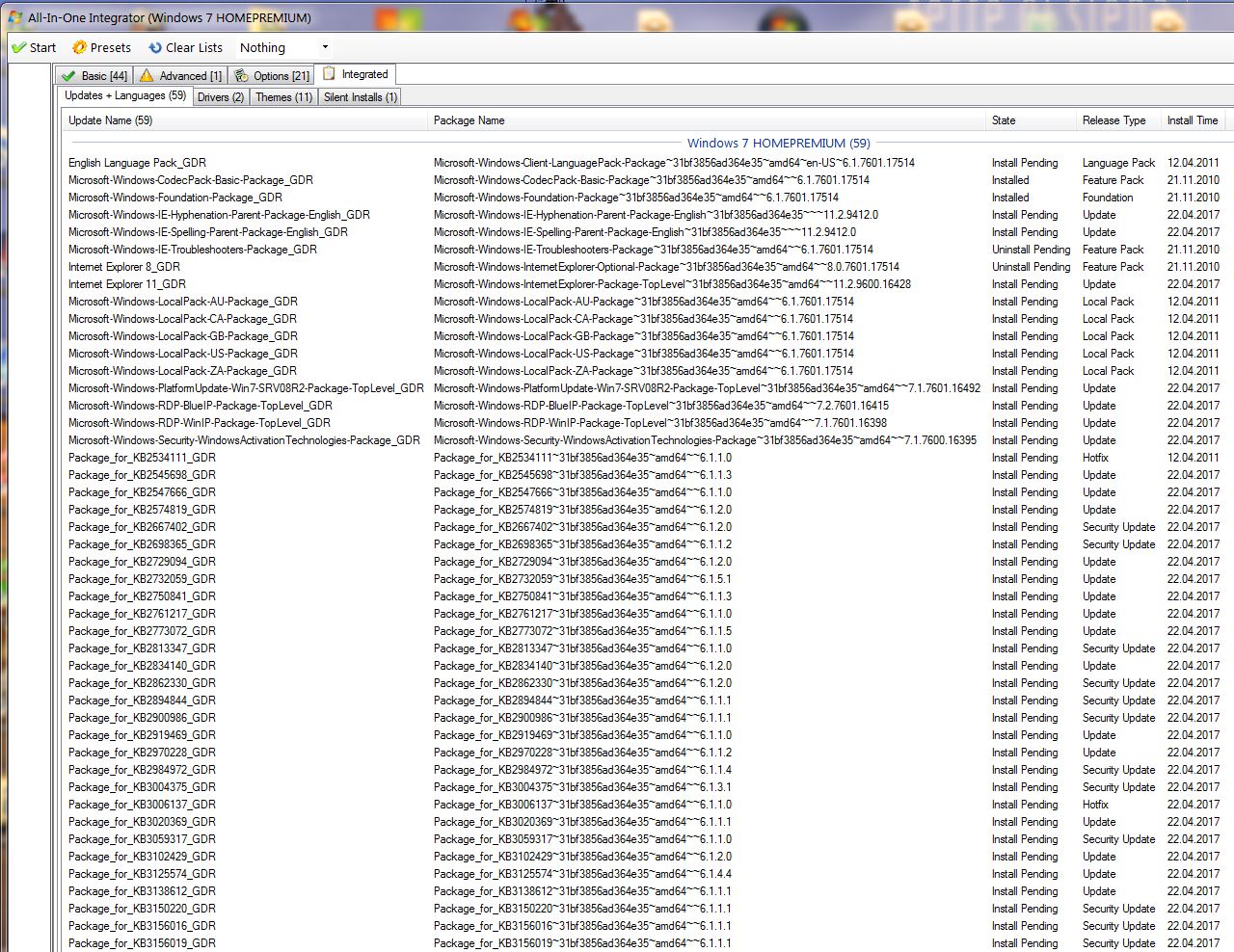The image size is (1234, 952).
Task: Select Package_for_KB3156019_GDR row
Action: click(x=644, y=943)
